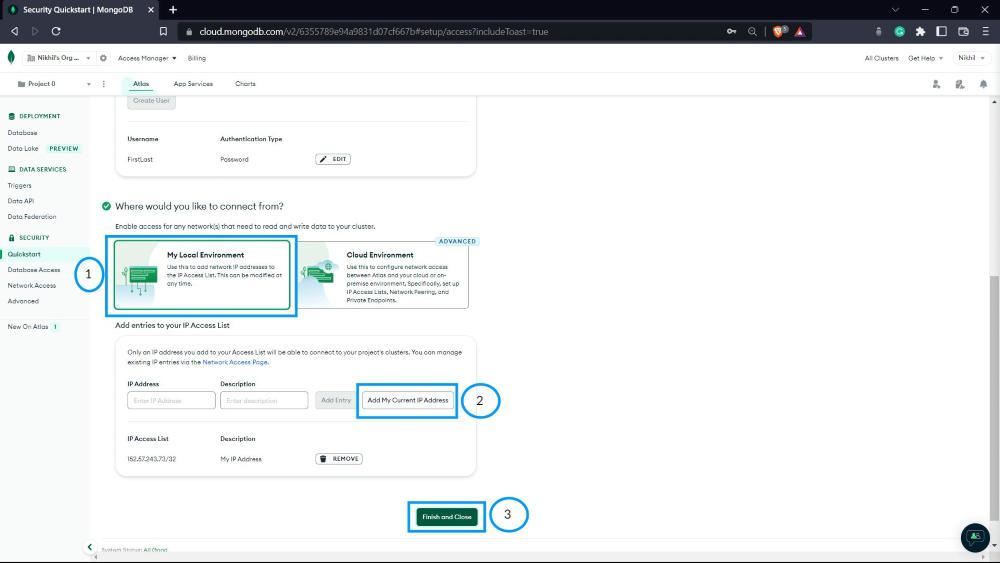Open the extensions puzzle icon
This screenshot has width=1000, height=563.
pyautogui.click(x=920, y=31)
